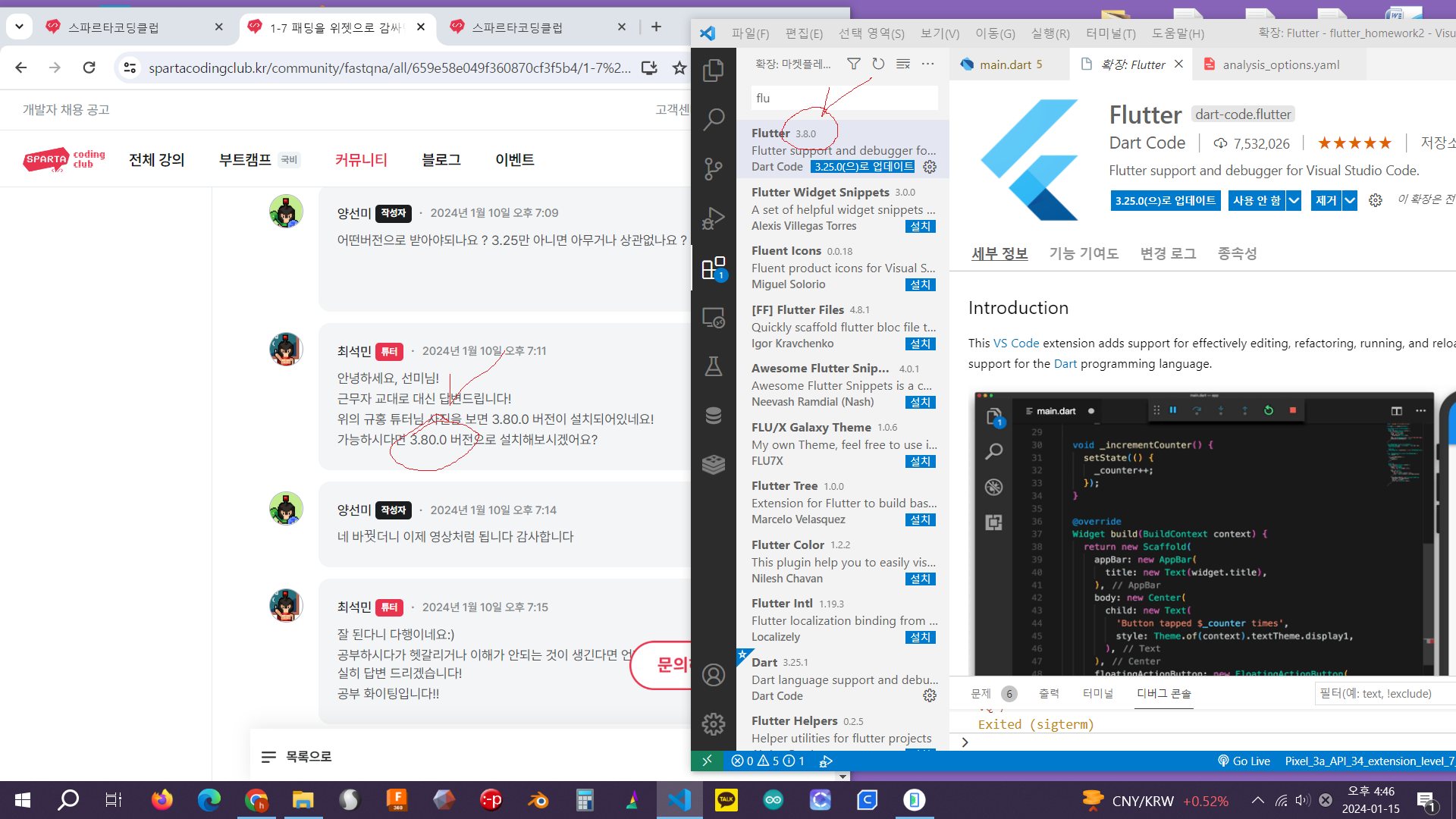Open the 터미널(T) menu
The image size is (1456, 819).
coord(1111,33)
